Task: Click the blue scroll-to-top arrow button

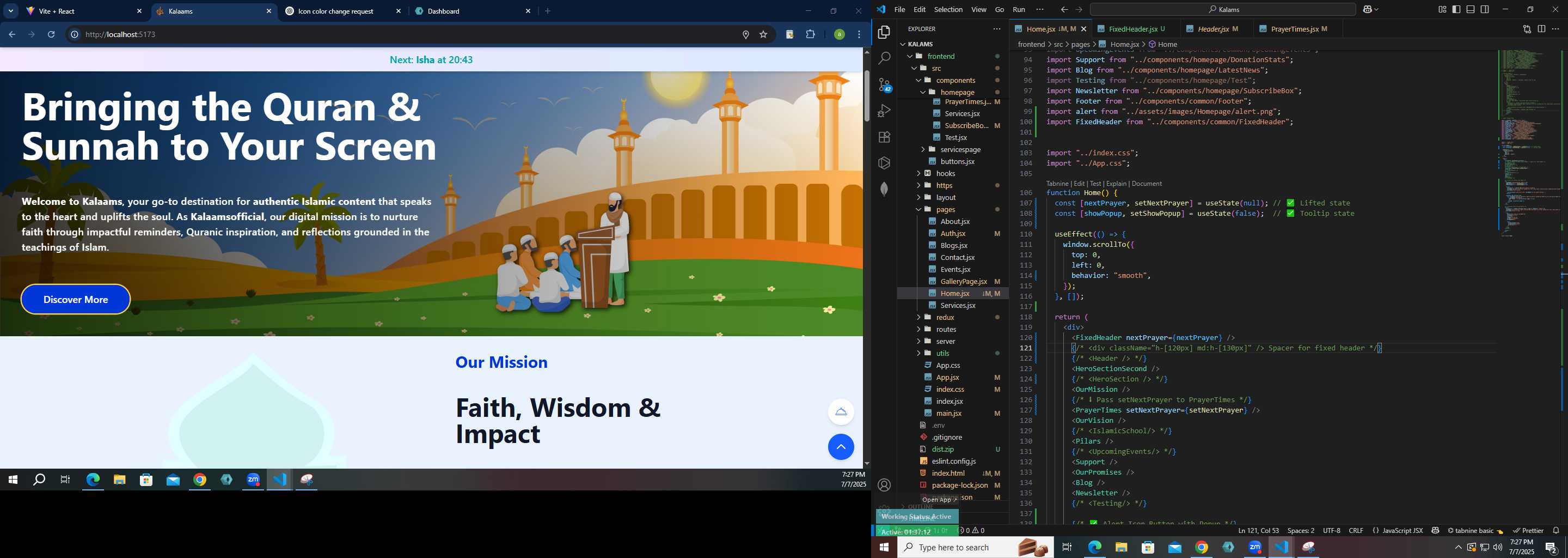Action: (841, 447)
